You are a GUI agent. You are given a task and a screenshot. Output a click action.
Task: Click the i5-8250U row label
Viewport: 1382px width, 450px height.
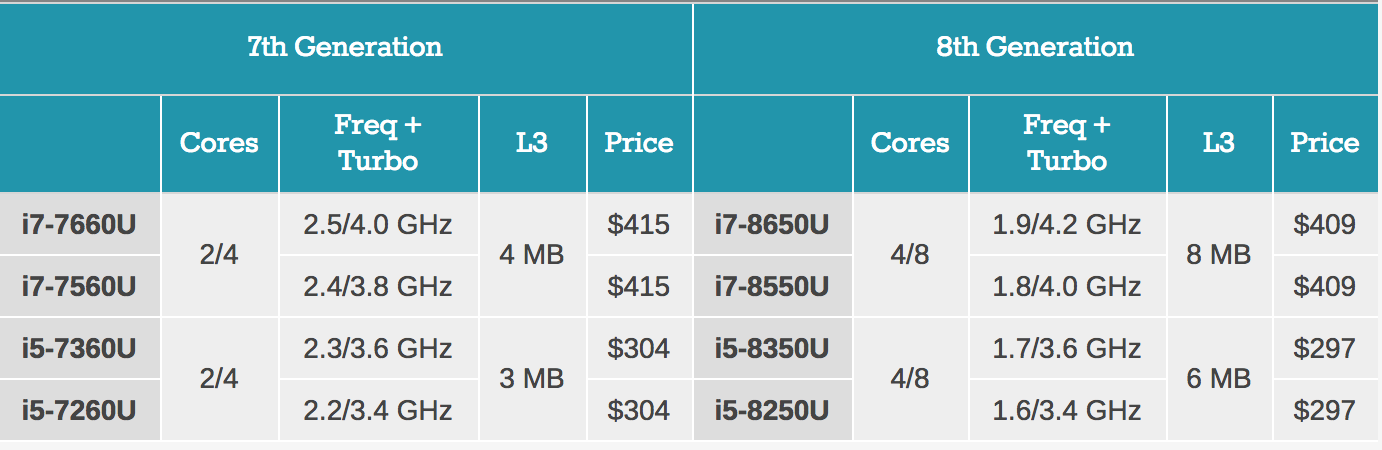click(x=771, y=410)
